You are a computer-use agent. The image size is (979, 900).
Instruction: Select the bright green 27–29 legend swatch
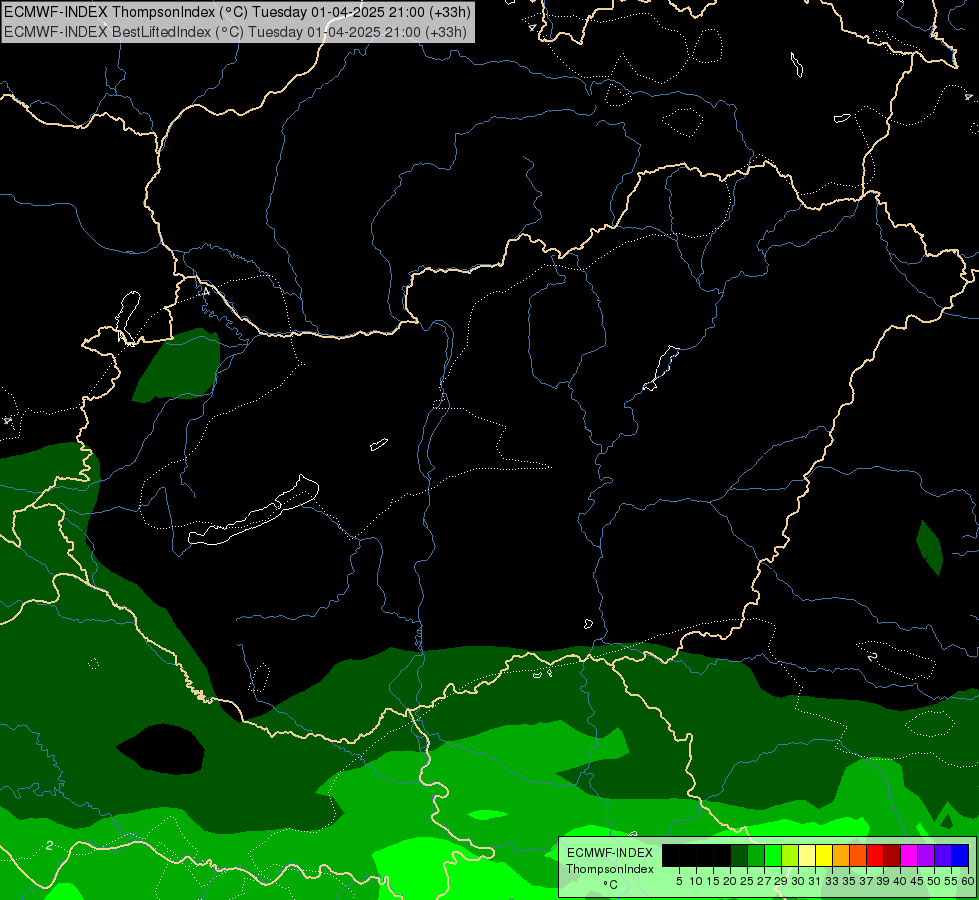[773, 855]
